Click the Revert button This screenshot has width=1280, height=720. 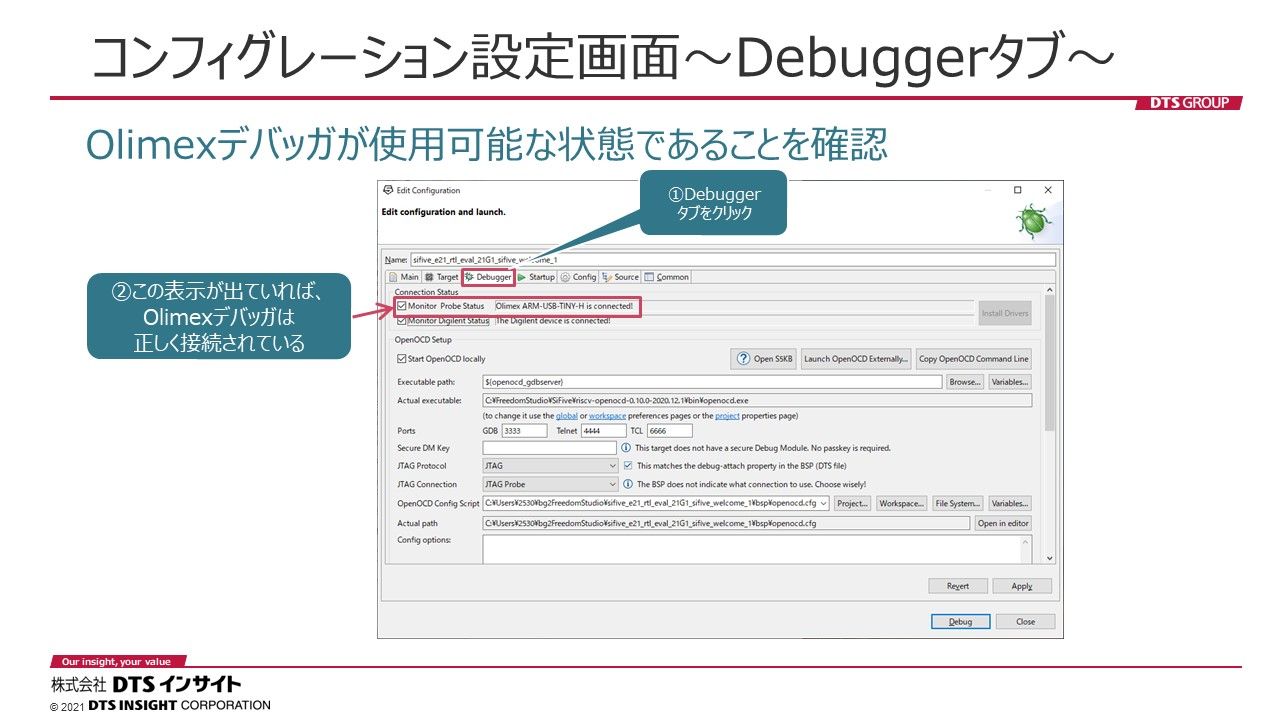(958, 586)
